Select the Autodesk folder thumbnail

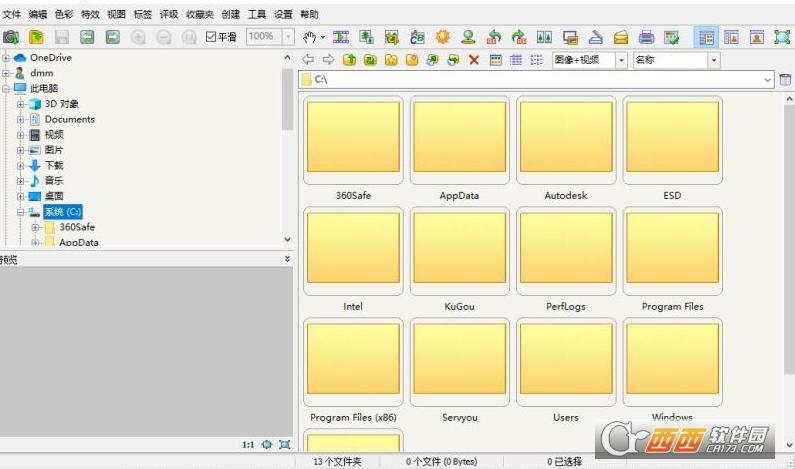pos(566,140)
